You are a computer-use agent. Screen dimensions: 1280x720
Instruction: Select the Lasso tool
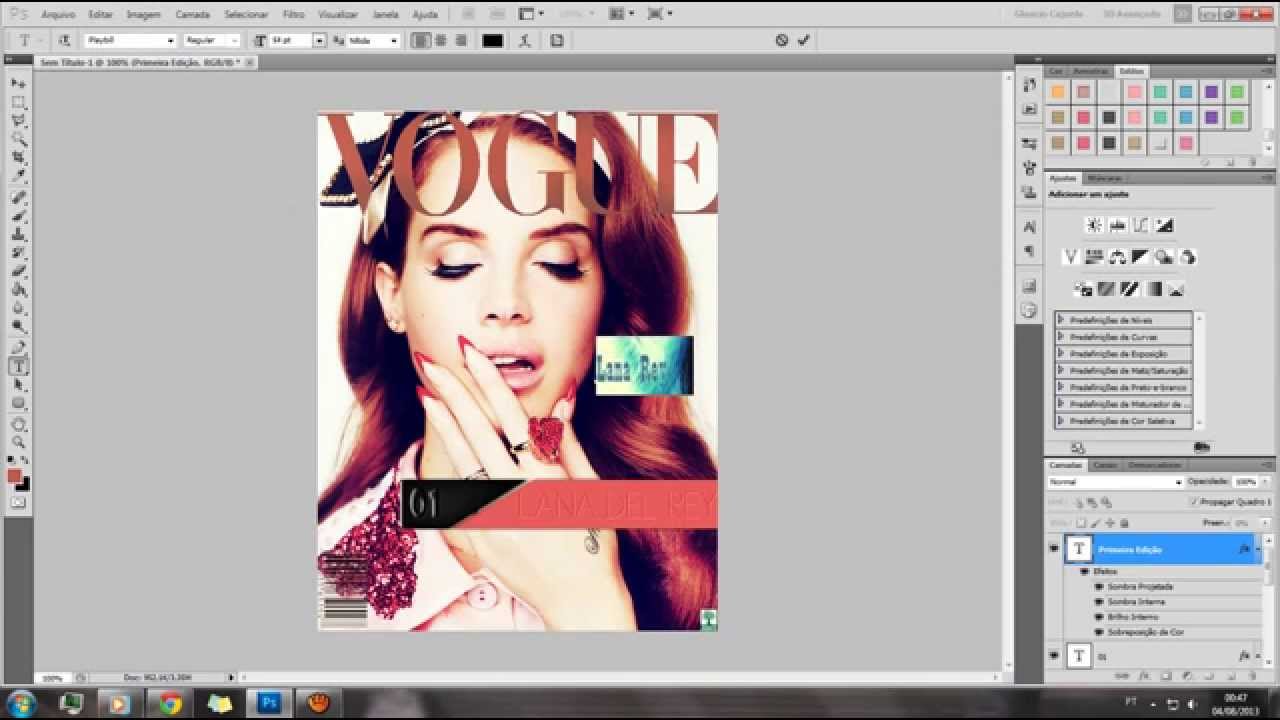(x=18, y=121)
